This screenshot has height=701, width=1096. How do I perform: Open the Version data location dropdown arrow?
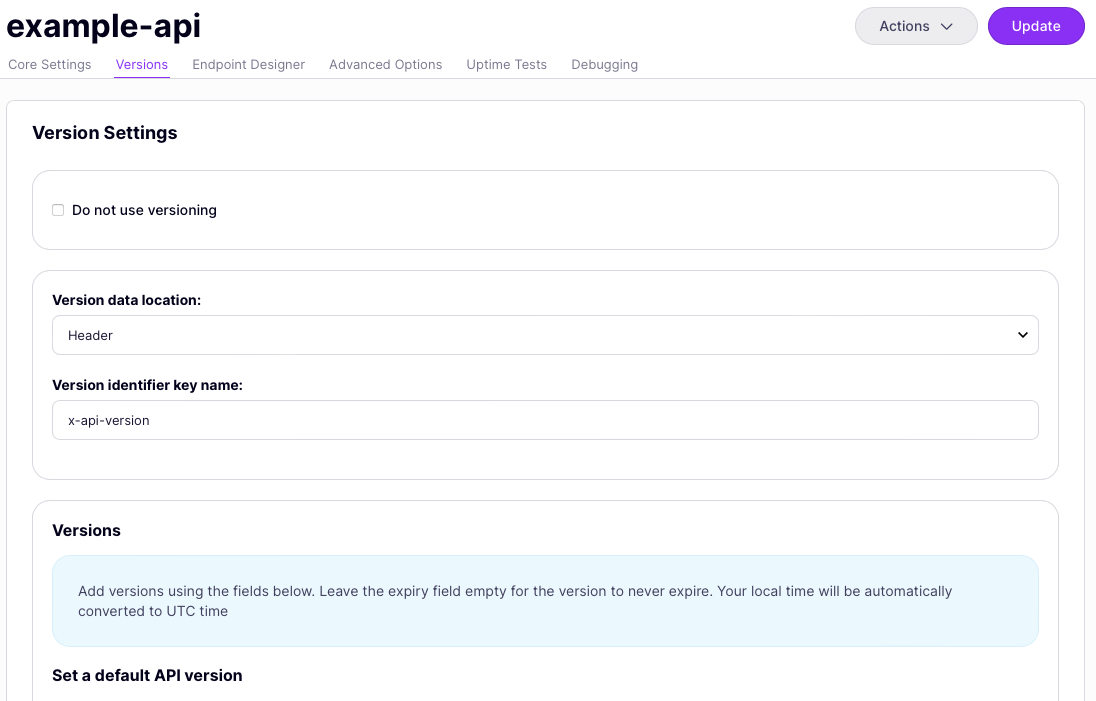coord(1022,335)
